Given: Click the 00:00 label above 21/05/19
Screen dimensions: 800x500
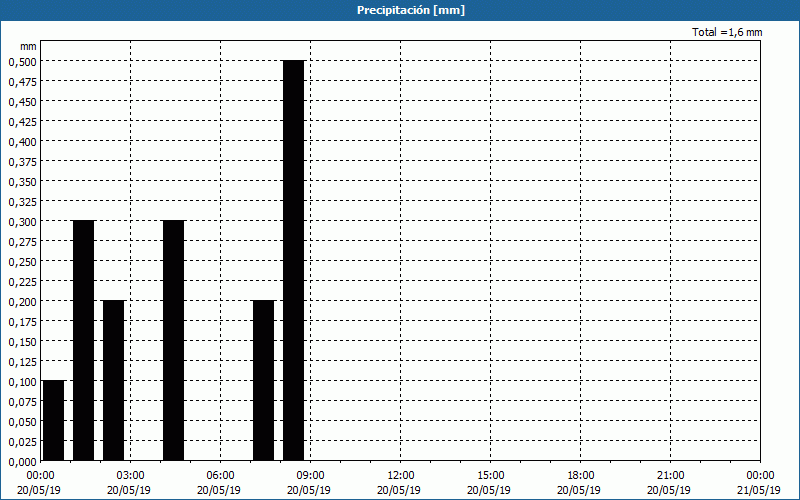Looking at the screenshot, I should tap(760, 476).
